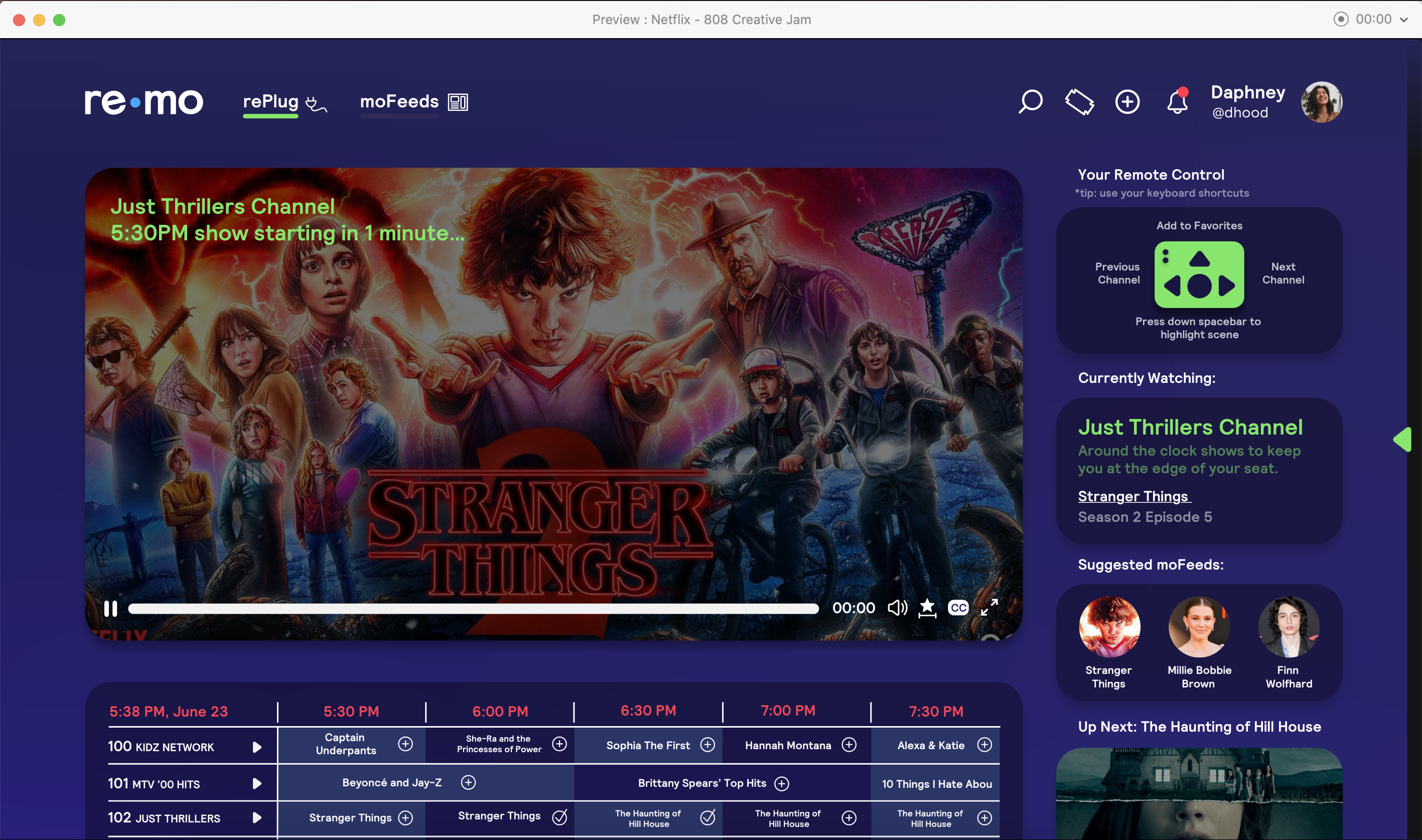Click the video progress bar
This screenshot has width=1422, height=840.
pos(473,609)
